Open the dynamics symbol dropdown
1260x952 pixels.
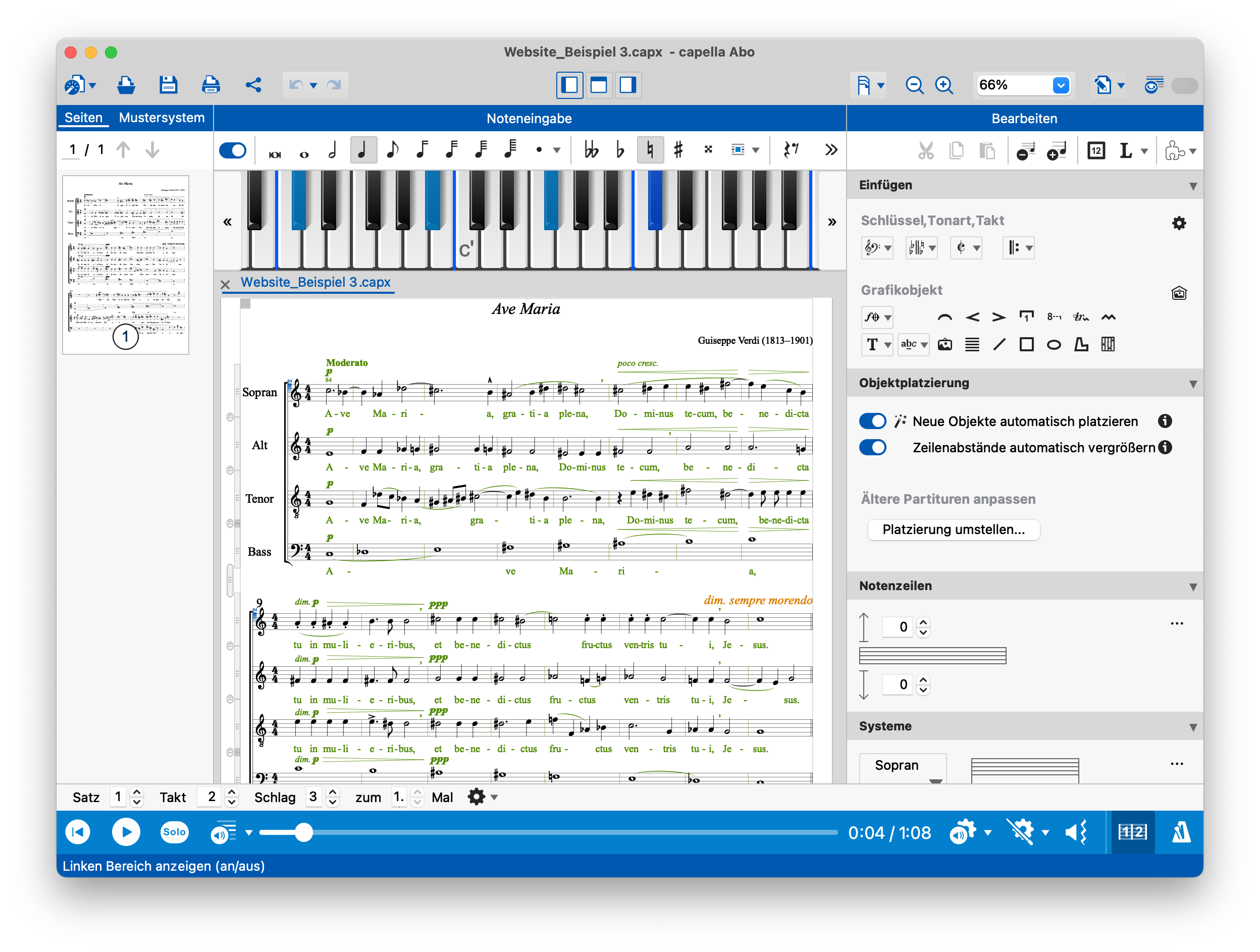tap(877, 318)
